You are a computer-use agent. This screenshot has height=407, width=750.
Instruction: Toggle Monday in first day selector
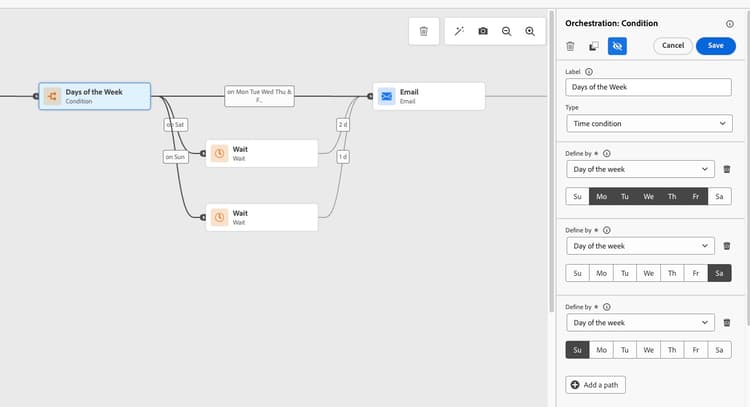(601, 197)
